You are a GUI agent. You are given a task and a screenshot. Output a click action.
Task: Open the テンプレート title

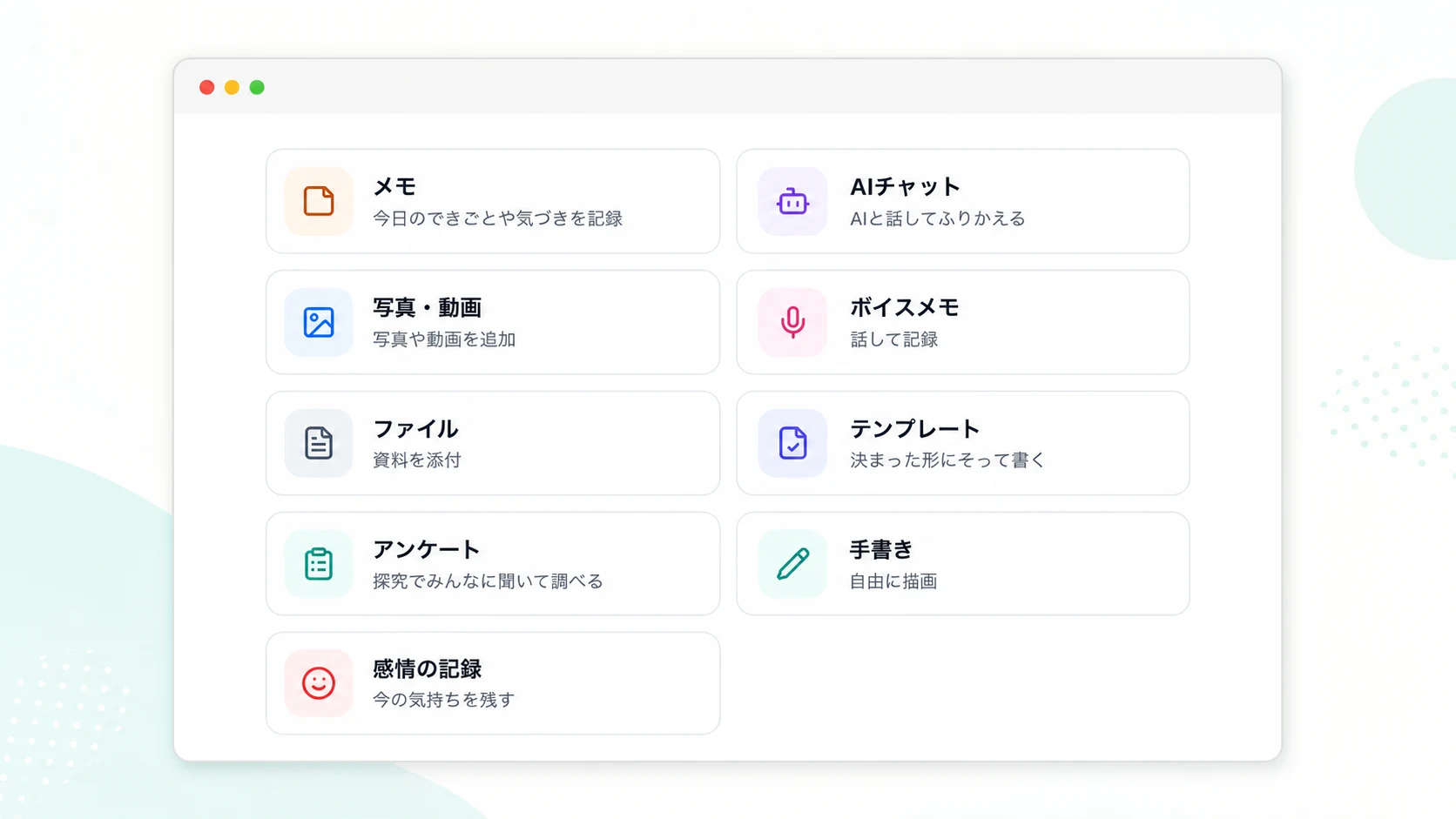click(x=915, y=428)
